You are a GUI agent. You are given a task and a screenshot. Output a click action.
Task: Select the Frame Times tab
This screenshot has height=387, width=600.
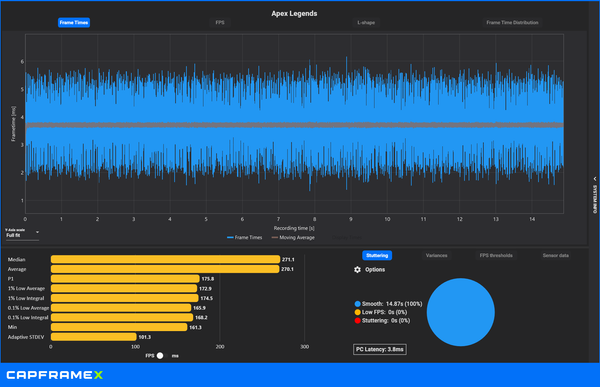(x=74, y=23)
